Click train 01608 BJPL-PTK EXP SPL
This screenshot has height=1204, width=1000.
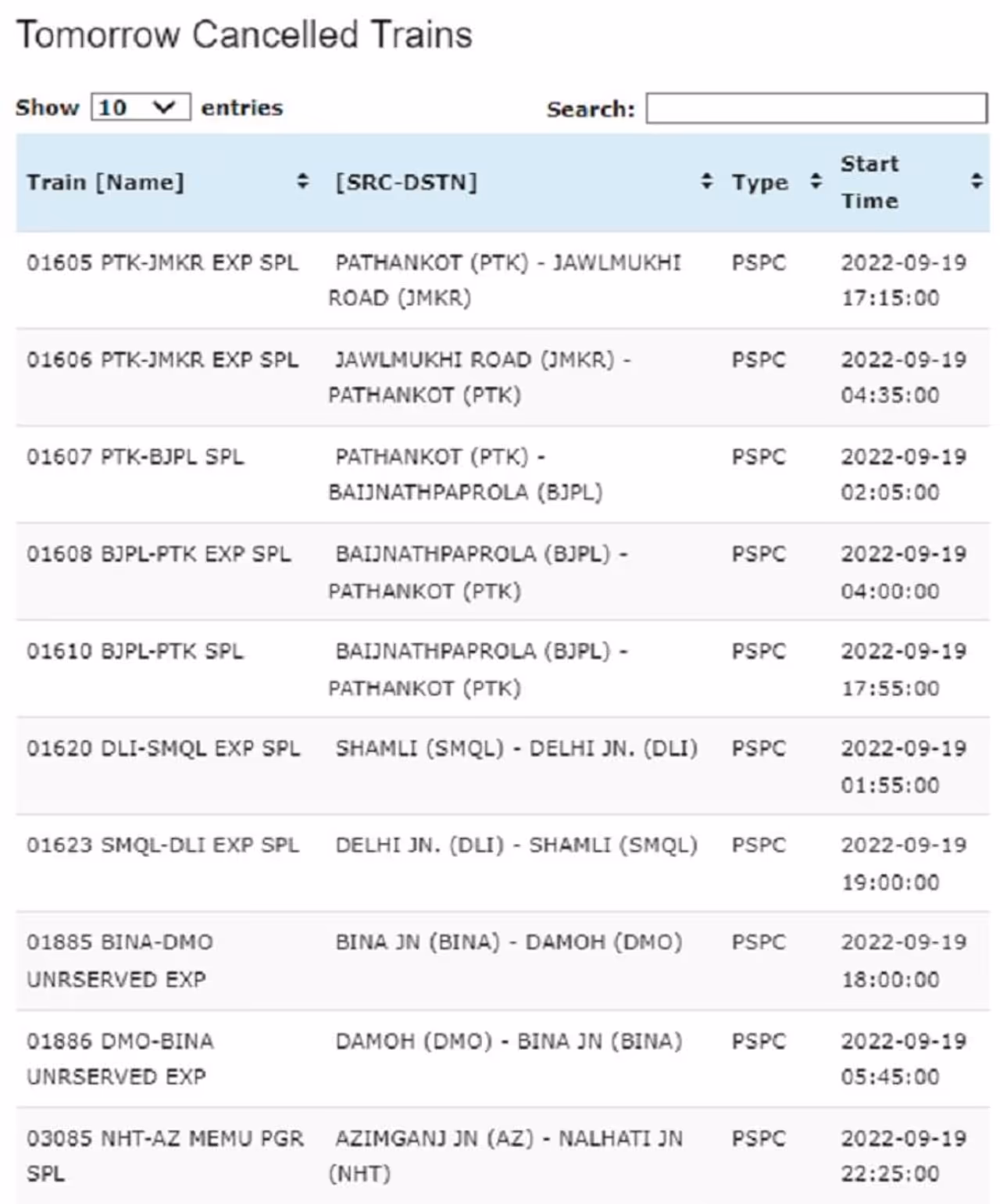pyautogui.click(x=159, y=554)
